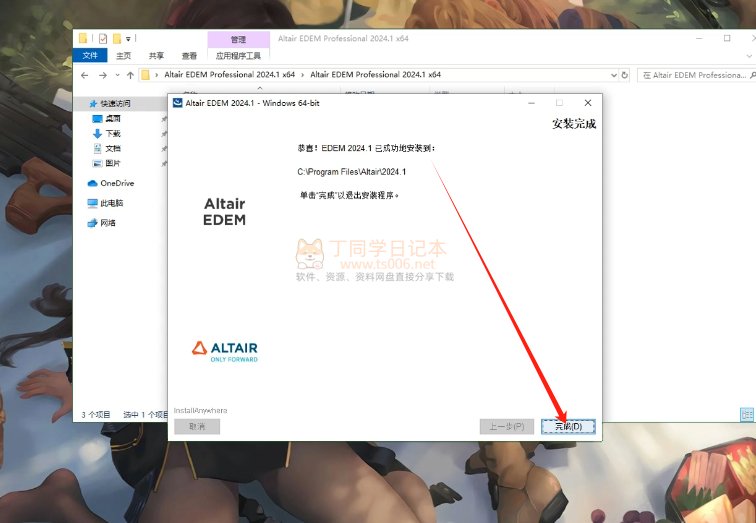
Task: Click the 完成(D) finish button
Action: [568, 426]
